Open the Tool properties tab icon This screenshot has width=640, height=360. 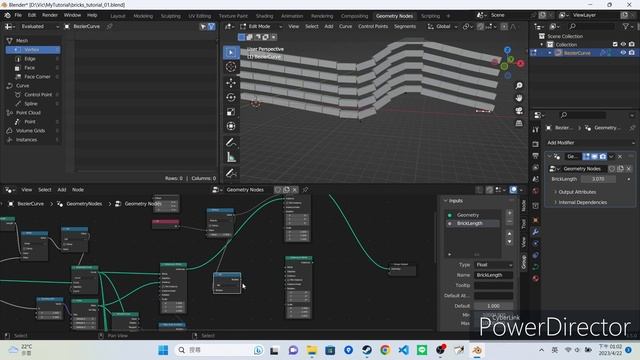click(x=536, y=130)
